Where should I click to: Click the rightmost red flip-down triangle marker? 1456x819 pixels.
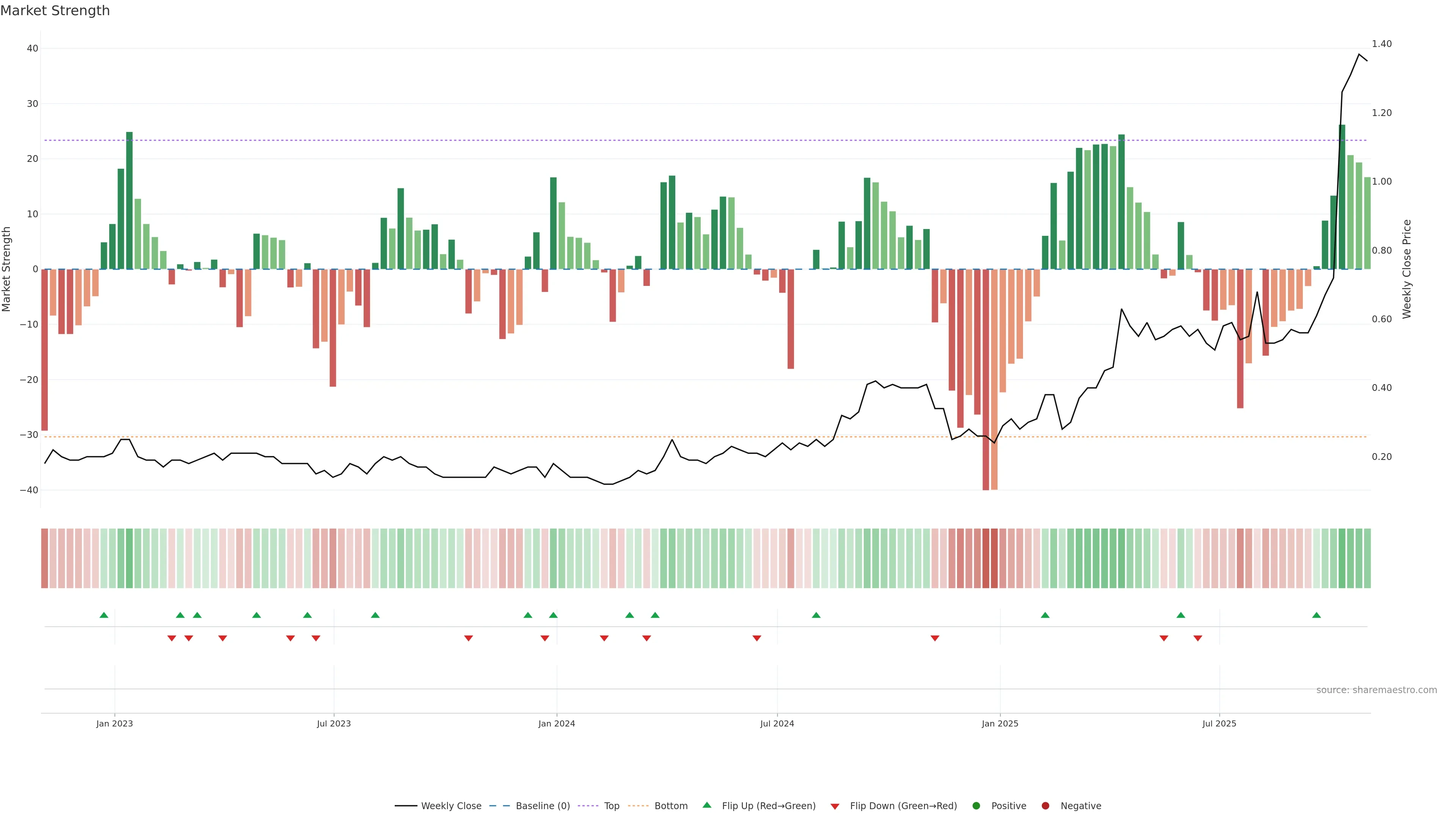point(1198,638)
